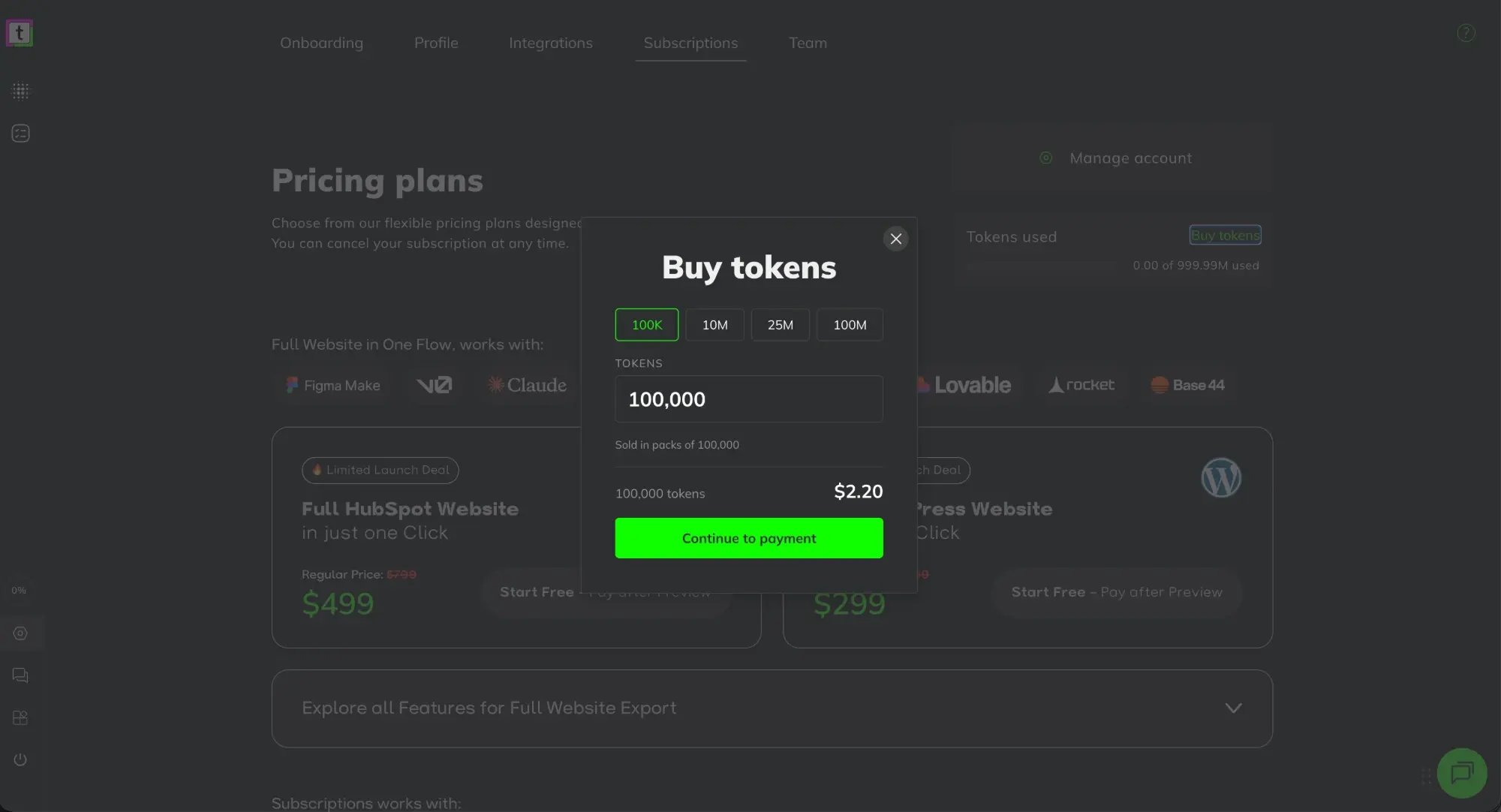Select the 100K token pack
This screenshot has width=1501, height=812.
[647, 325]
